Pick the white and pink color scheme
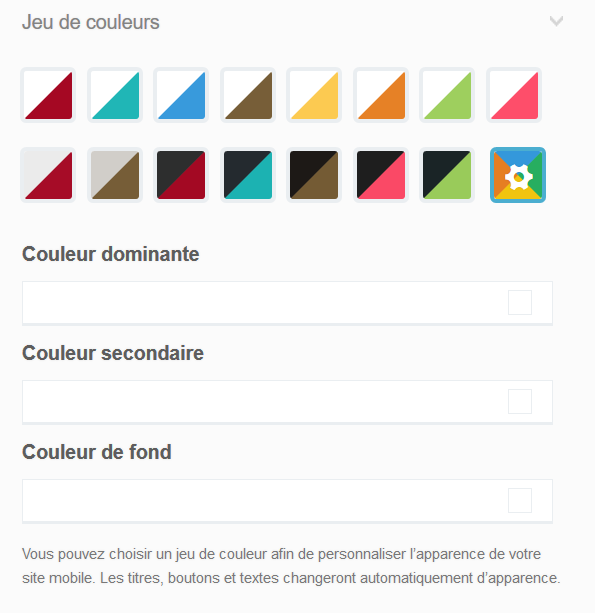 pyautogui.click(x=514, y=95)
